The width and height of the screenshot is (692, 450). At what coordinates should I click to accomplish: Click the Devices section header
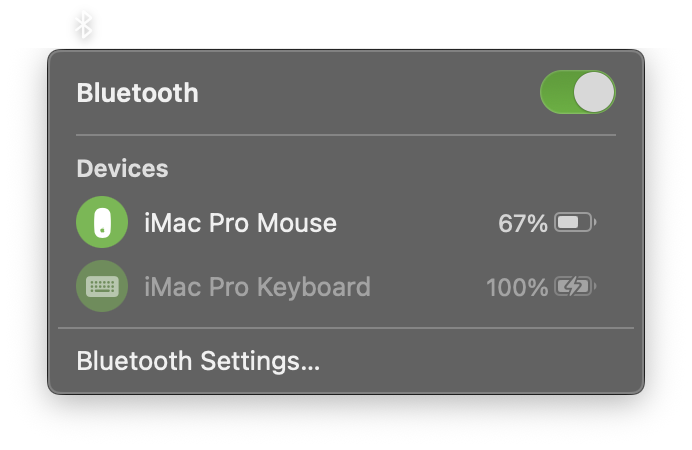tap(122, 168)
